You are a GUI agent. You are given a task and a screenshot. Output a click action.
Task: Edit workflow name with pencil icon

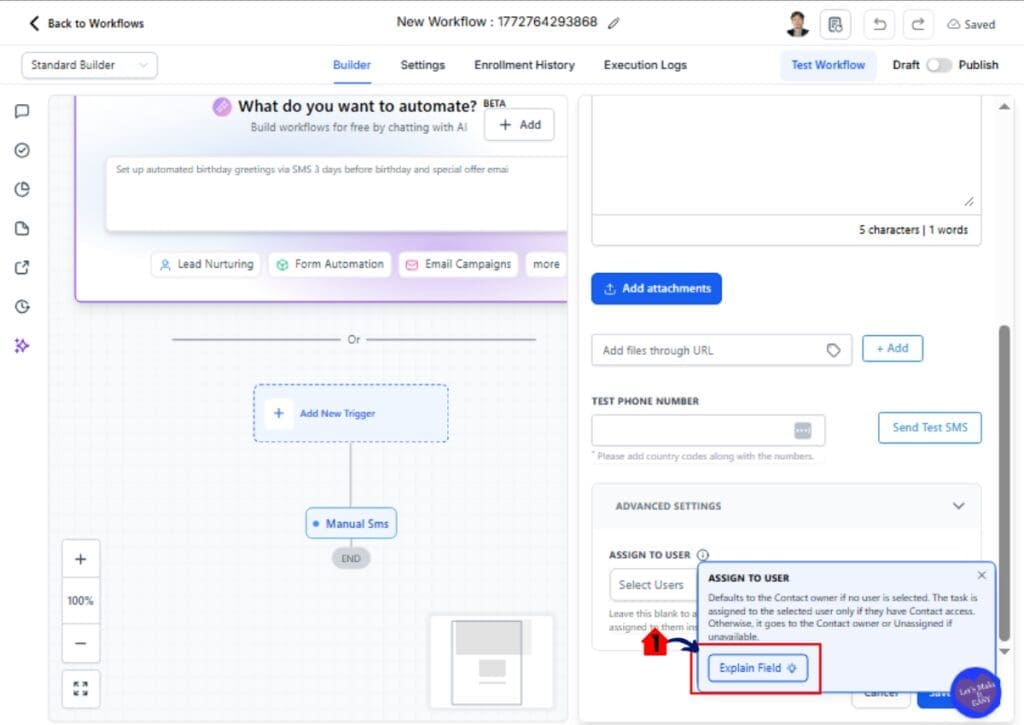[x=613, y=24]
